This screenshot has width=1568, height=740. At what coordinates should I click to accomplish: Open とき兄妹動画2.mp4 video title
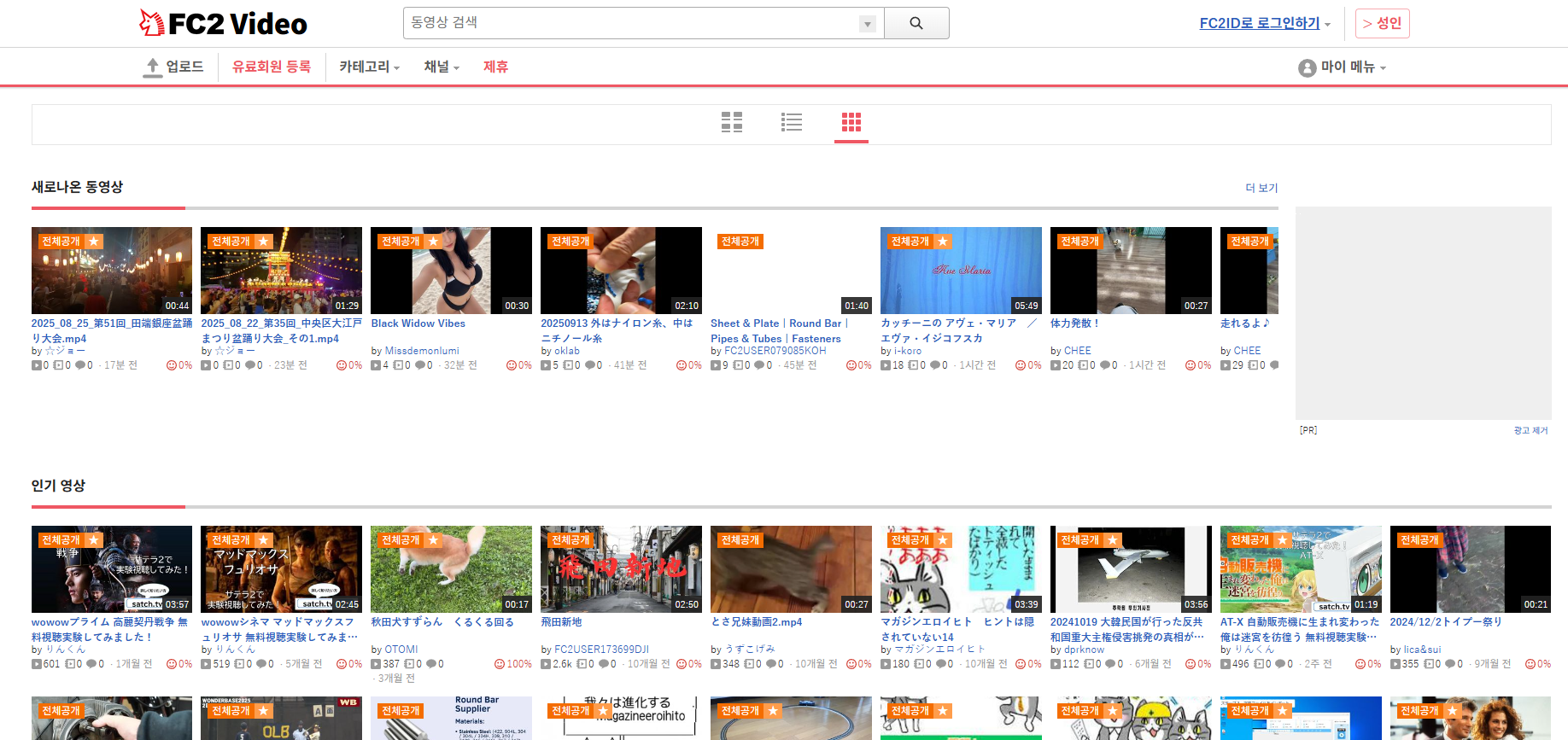click(x=757, y=622)
